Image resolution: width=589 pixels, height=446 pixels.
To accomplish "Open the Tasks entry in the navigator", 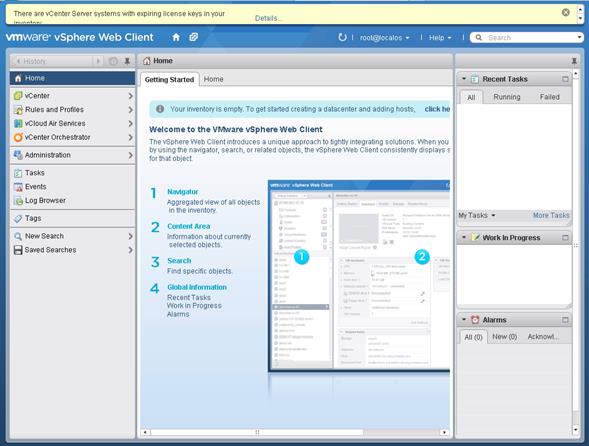I will pos(35,173).
